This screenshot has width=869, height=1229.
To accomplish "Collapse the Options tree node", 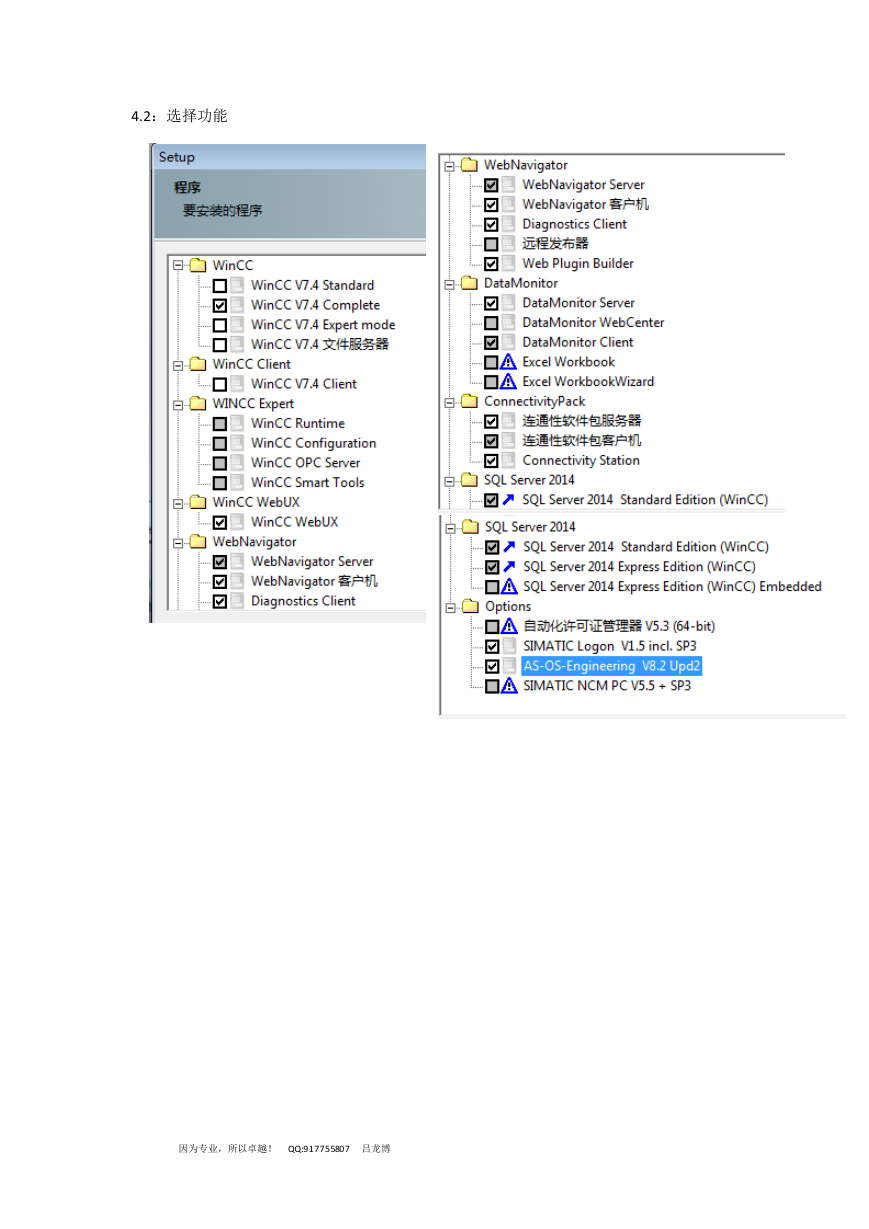I will click(452, 607).
